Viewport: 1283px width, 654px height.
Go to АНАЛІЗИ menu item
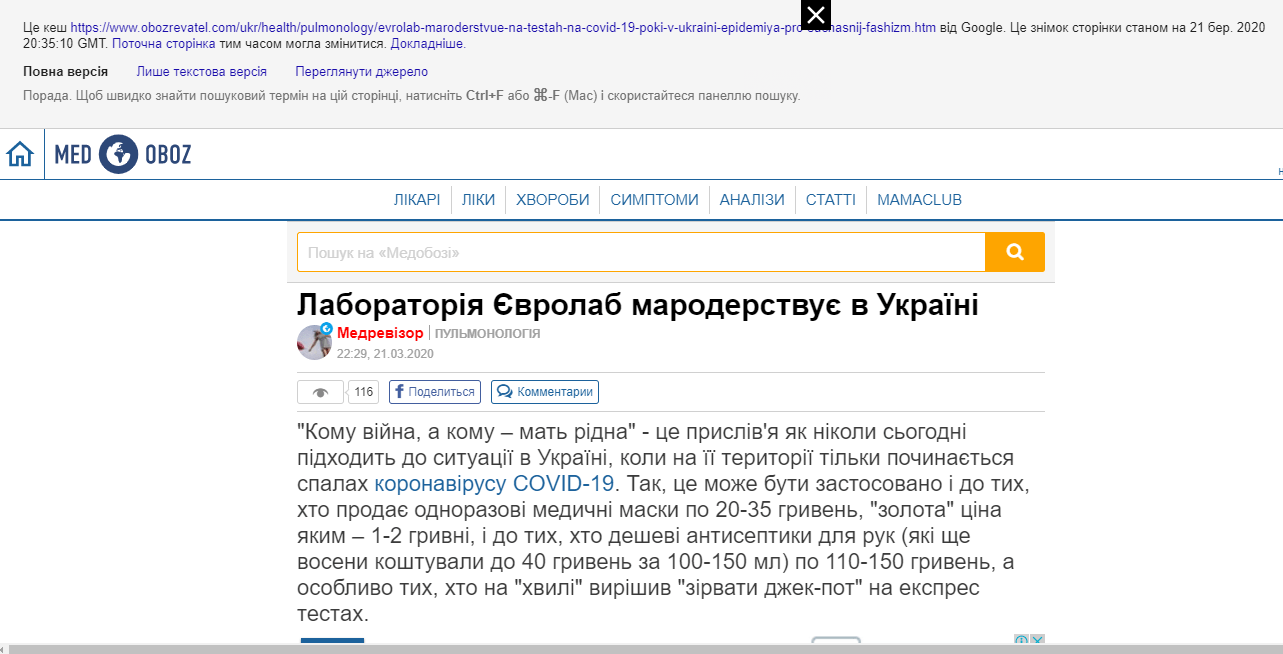752,200
